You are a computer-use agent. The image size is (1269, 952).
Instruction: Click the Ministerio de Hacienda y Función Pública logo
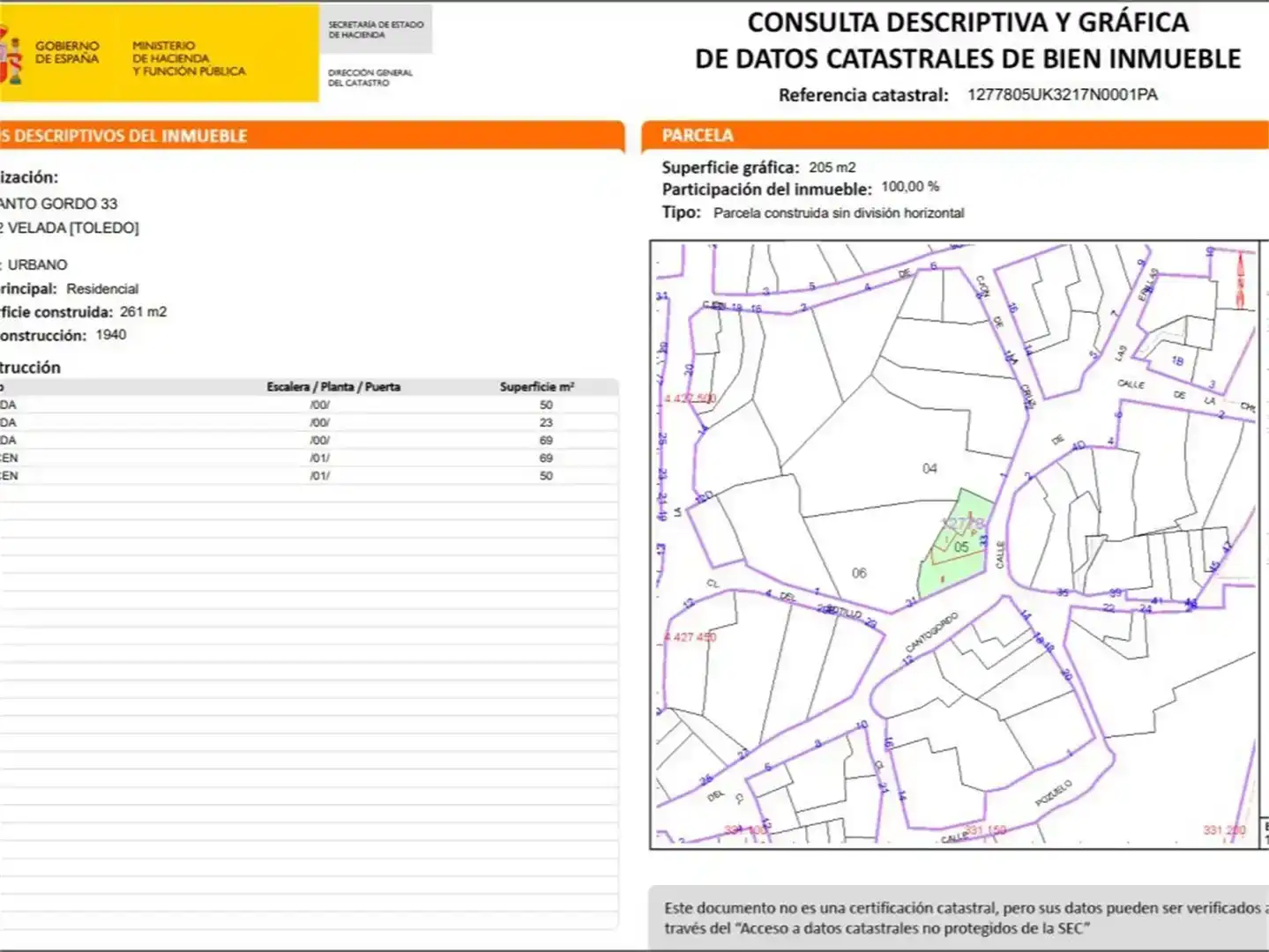click(x=189, y=58)
